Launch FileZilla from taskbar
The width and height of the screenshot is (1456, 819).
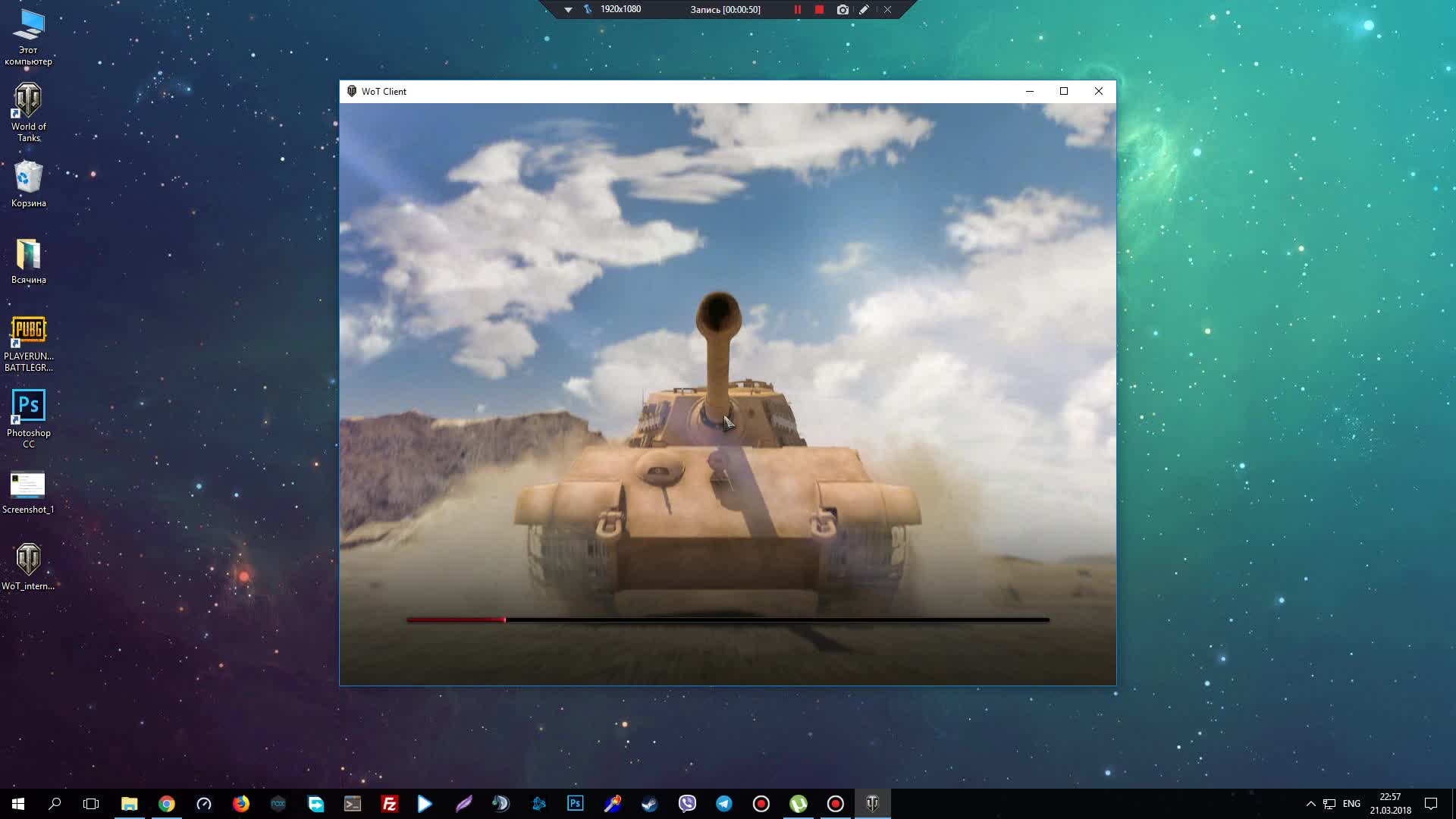[390, 804]
